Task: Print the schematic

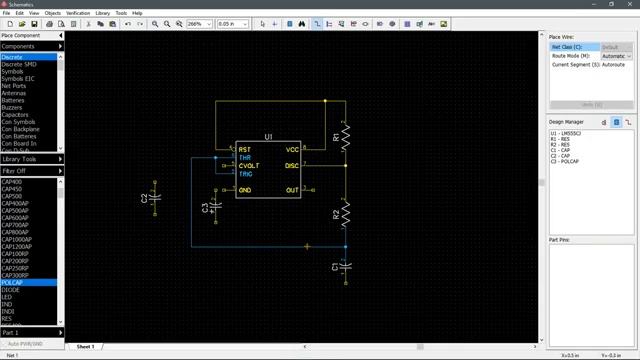Action: pos(49,24)
